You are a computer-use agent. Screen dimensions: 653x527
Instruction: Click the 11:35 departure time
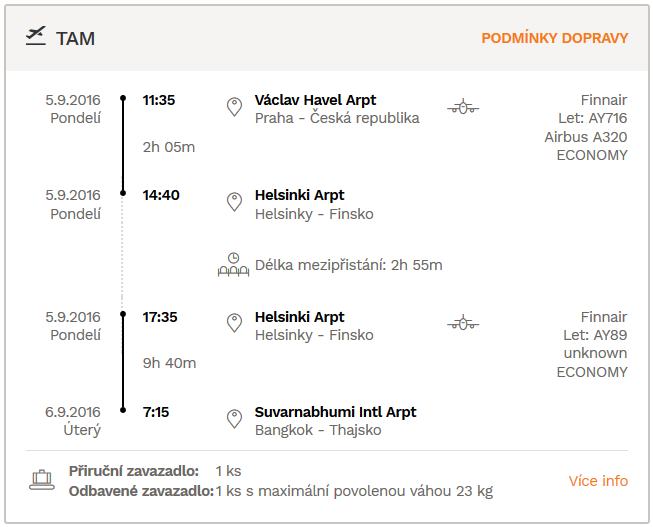point(159,100)
